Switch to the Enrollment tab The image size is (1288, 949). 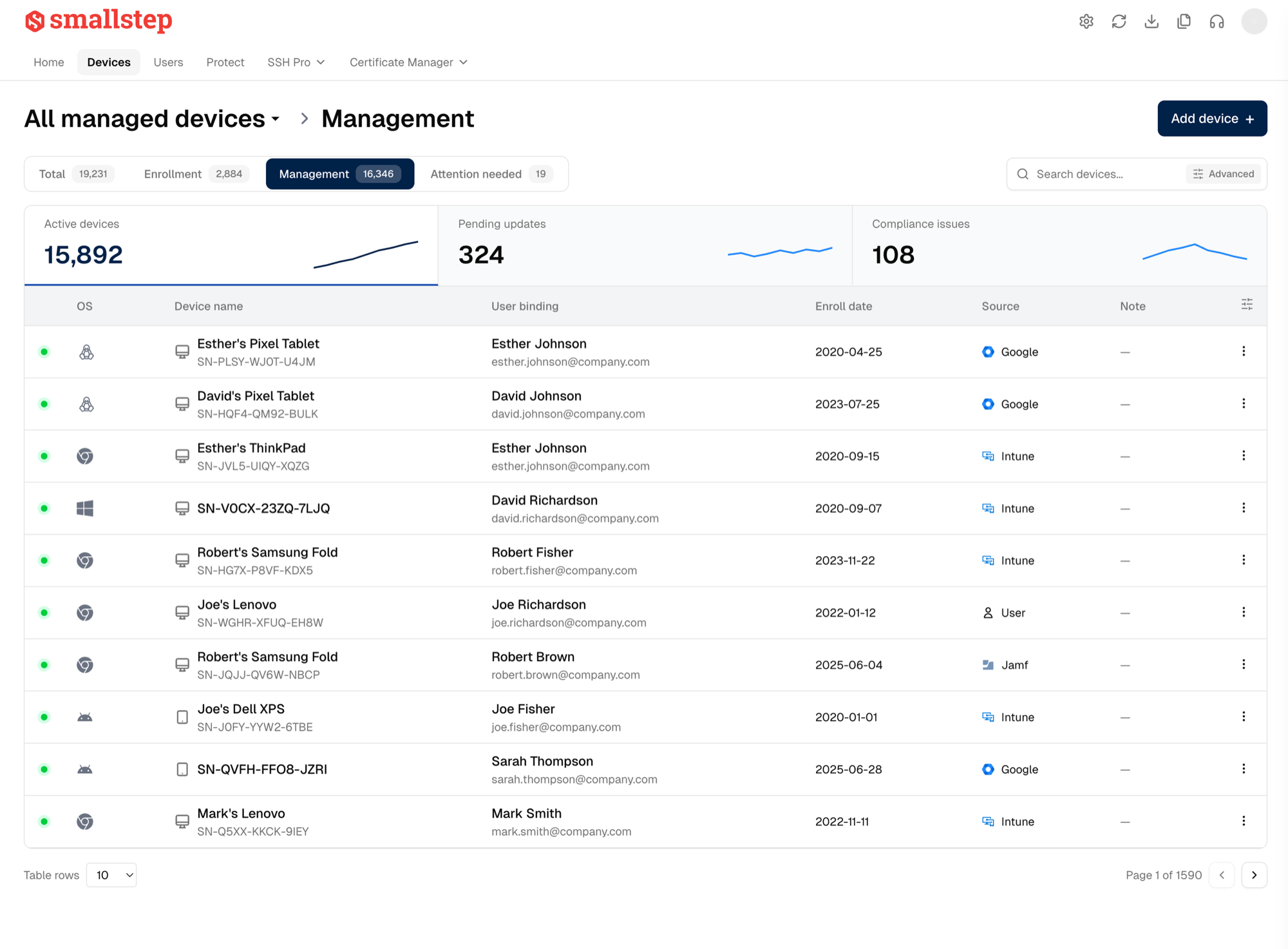[x=196, y=174]
